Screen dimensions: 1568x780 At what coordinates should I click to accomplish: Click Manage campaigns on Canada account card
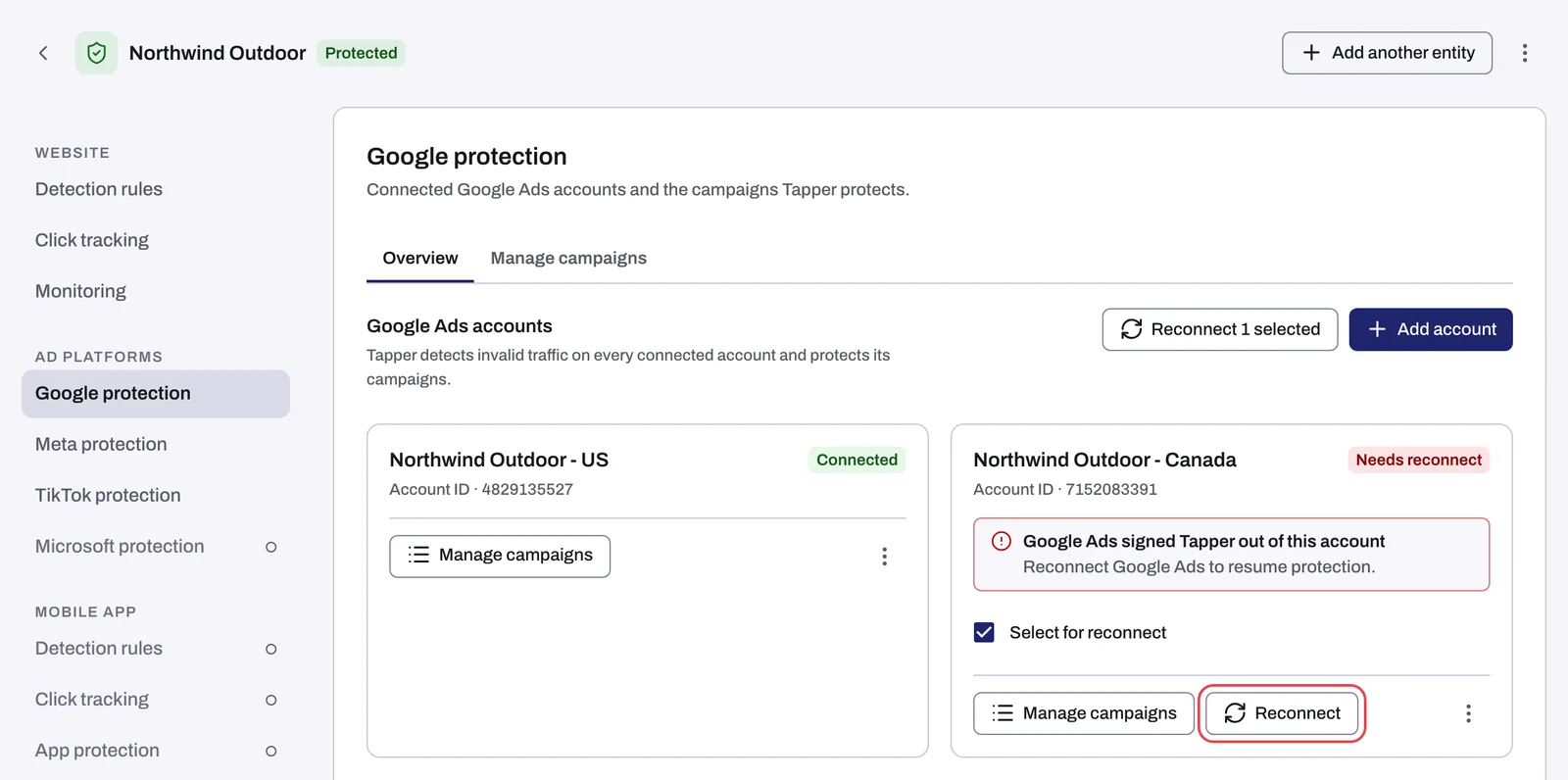click(x=1083, y=713)
